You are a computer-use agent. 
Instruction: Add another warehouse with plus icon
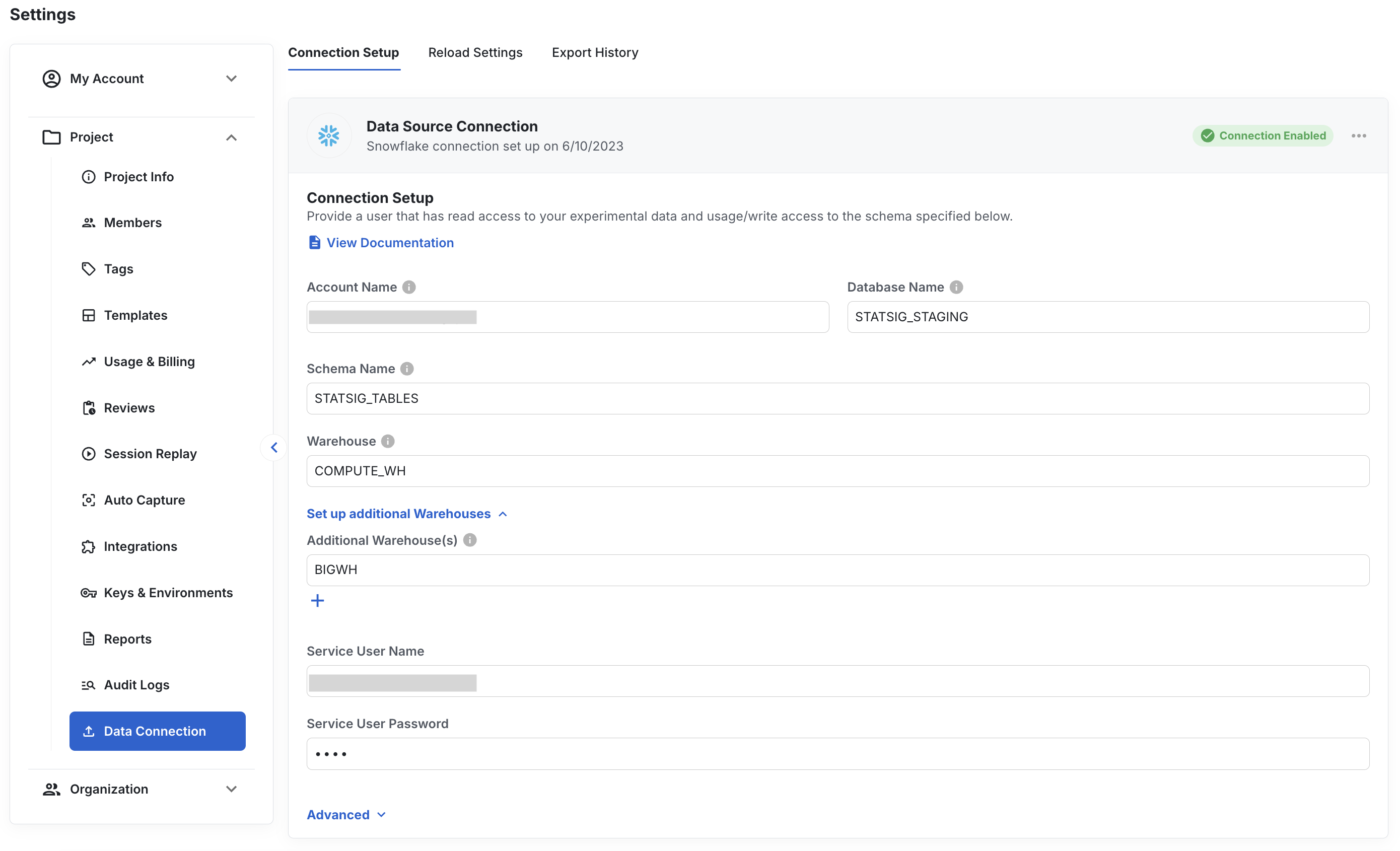tap(318, 600)
